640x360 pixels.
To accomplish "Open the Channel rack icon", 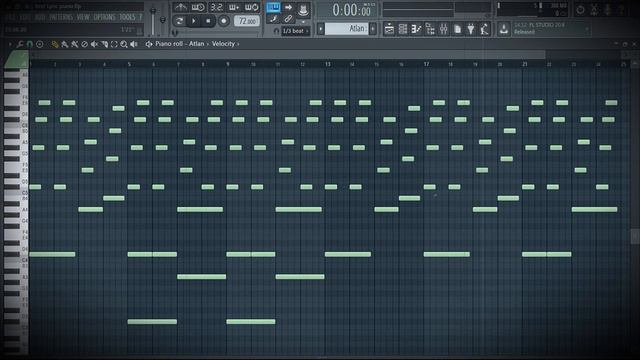I will tap(403, 29).
